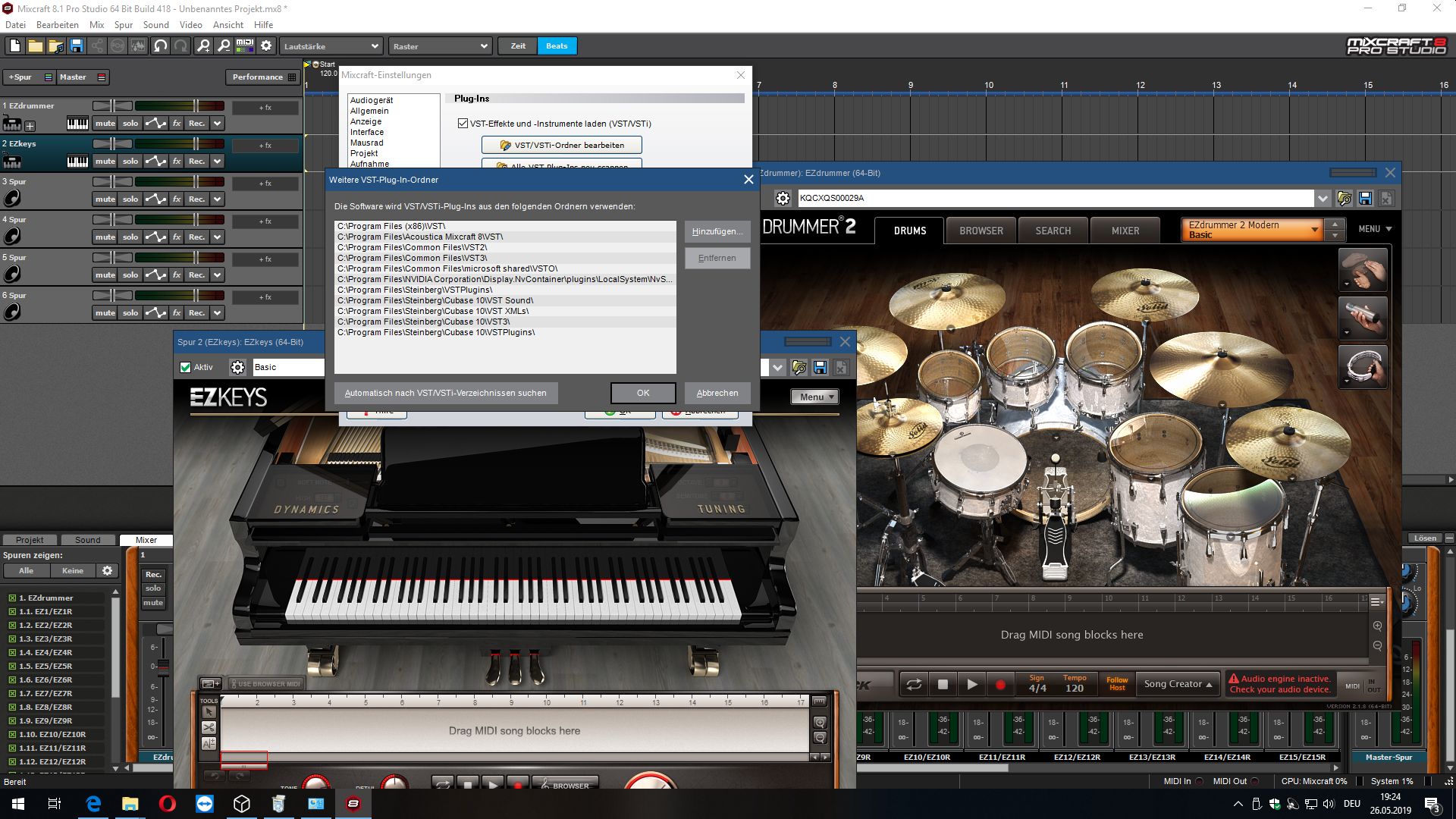
Task: Save project with the floppy disk icon
Action: (76, 46)
